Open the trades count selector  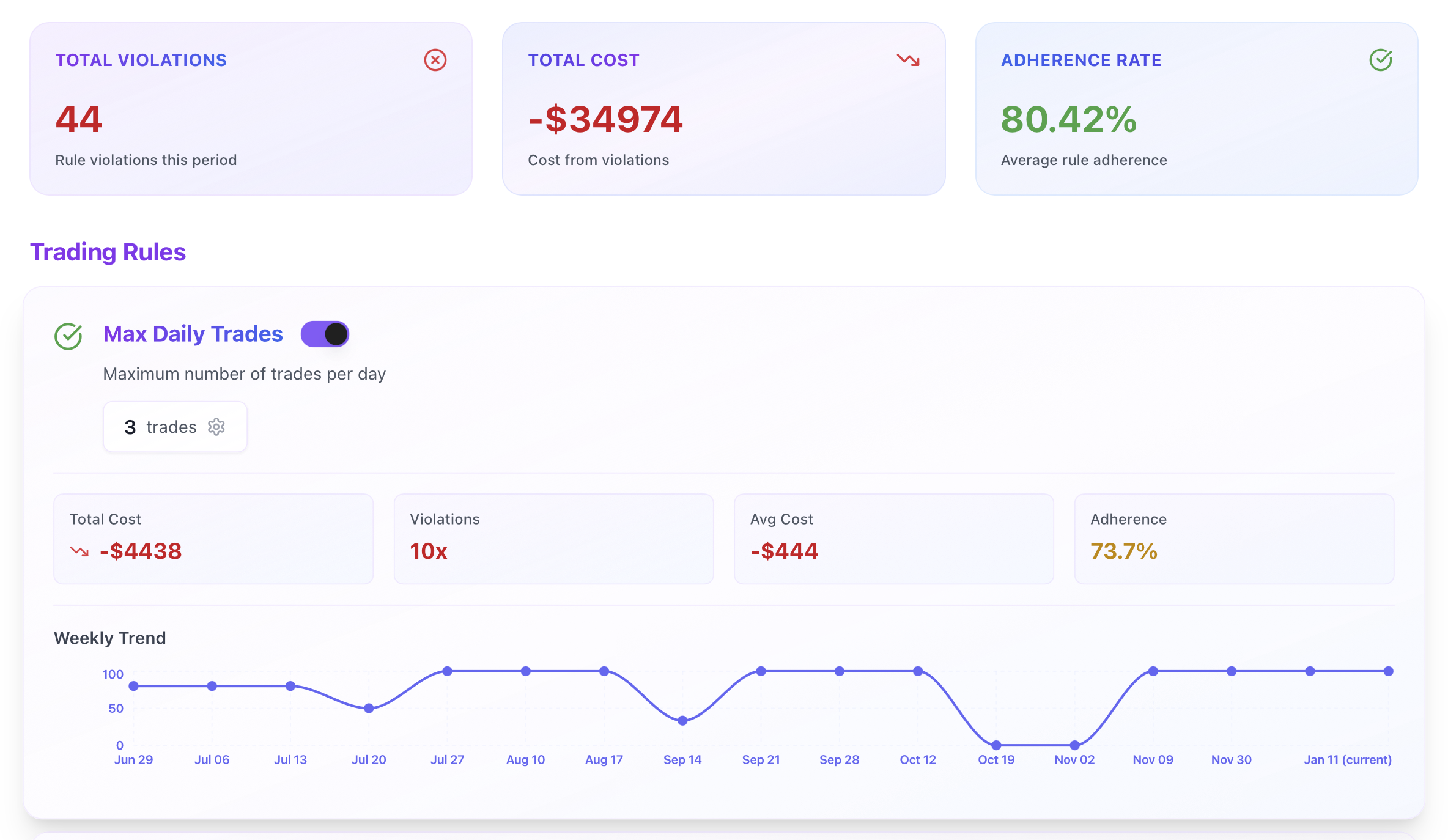click(x=175, y=427)
